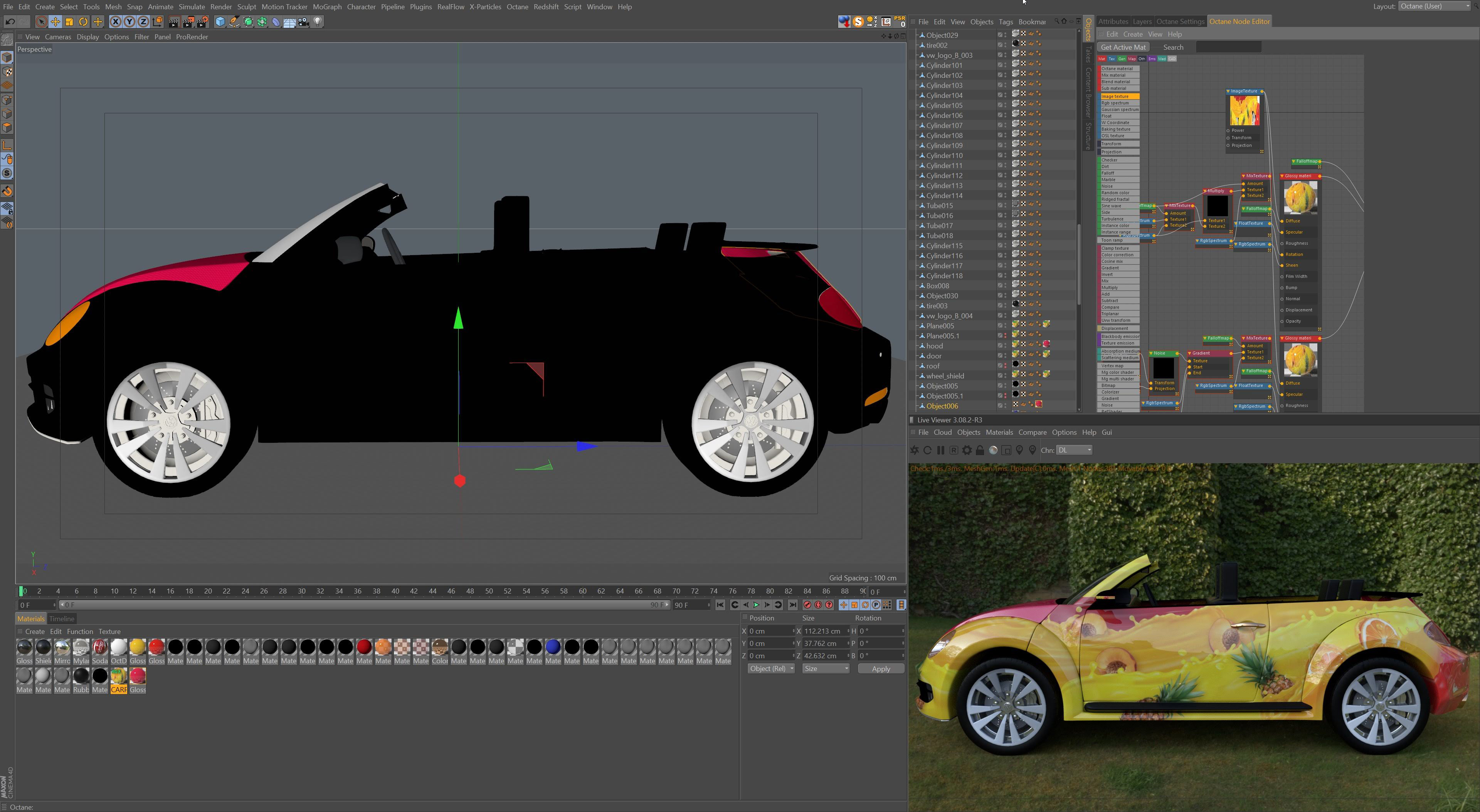
Task: Click the Scale tool icon
Action: (69, 22)
